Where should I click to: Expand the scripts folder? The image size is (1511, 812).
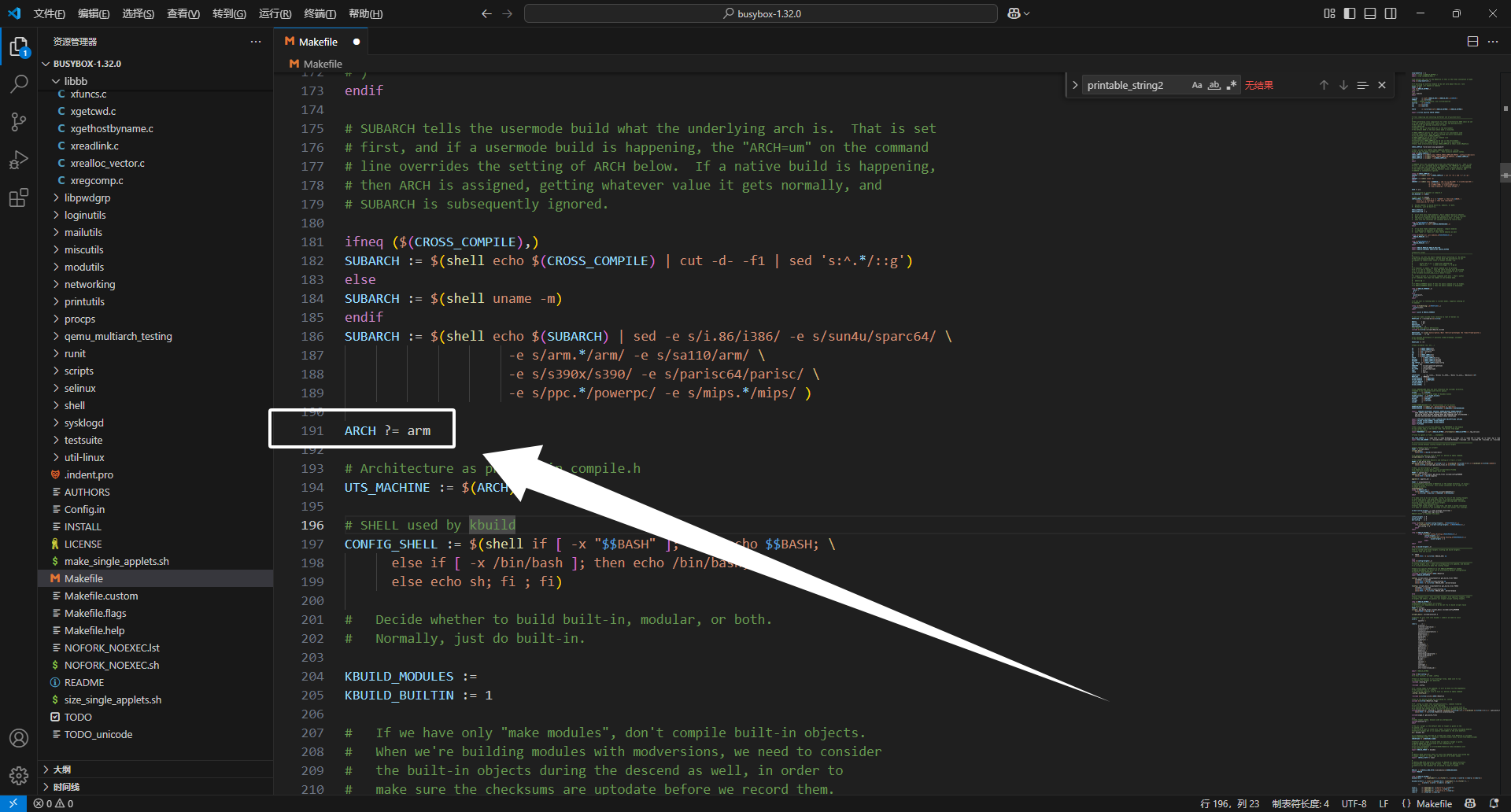point(155,371)
